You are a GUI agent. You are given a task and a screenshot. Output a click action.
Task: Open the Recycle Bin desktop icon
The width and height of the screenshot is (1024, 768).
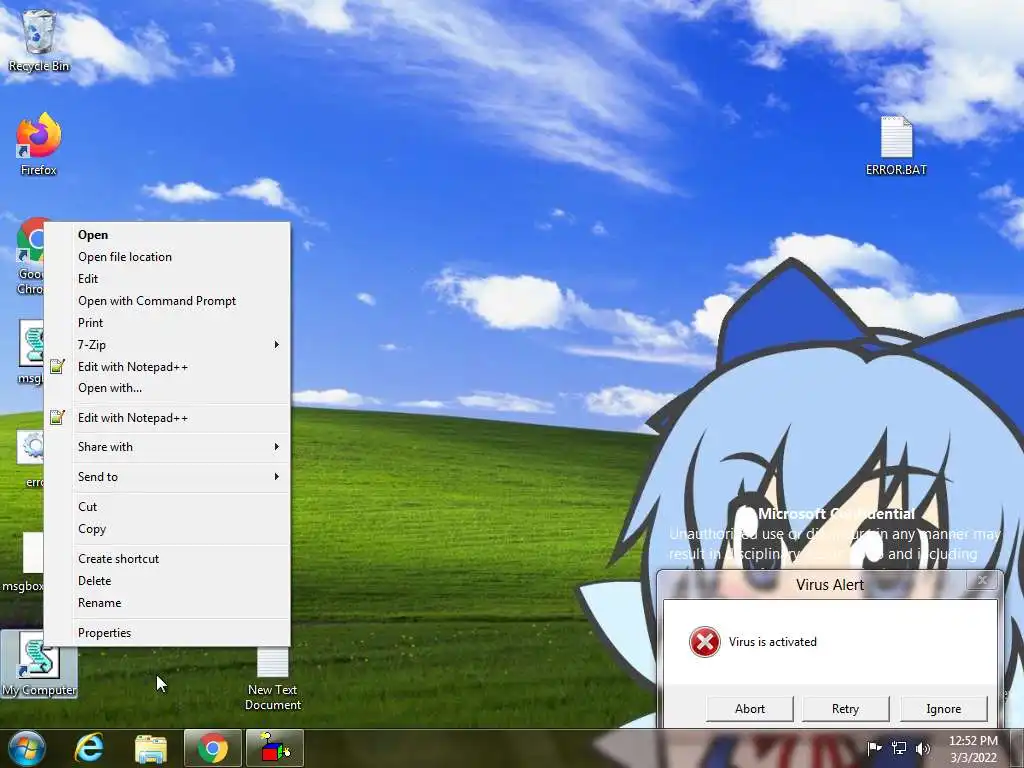click(39, 40)
